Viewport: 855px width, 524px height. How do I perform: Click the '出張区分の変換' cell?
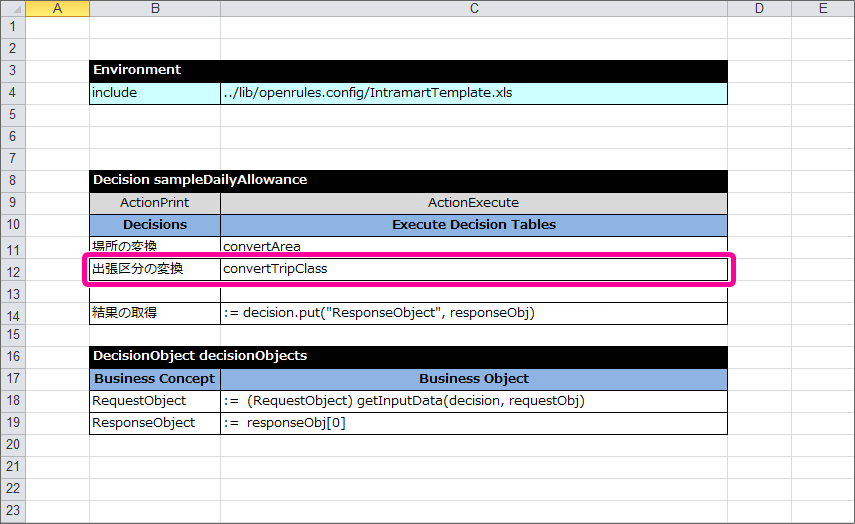(155, 269)
